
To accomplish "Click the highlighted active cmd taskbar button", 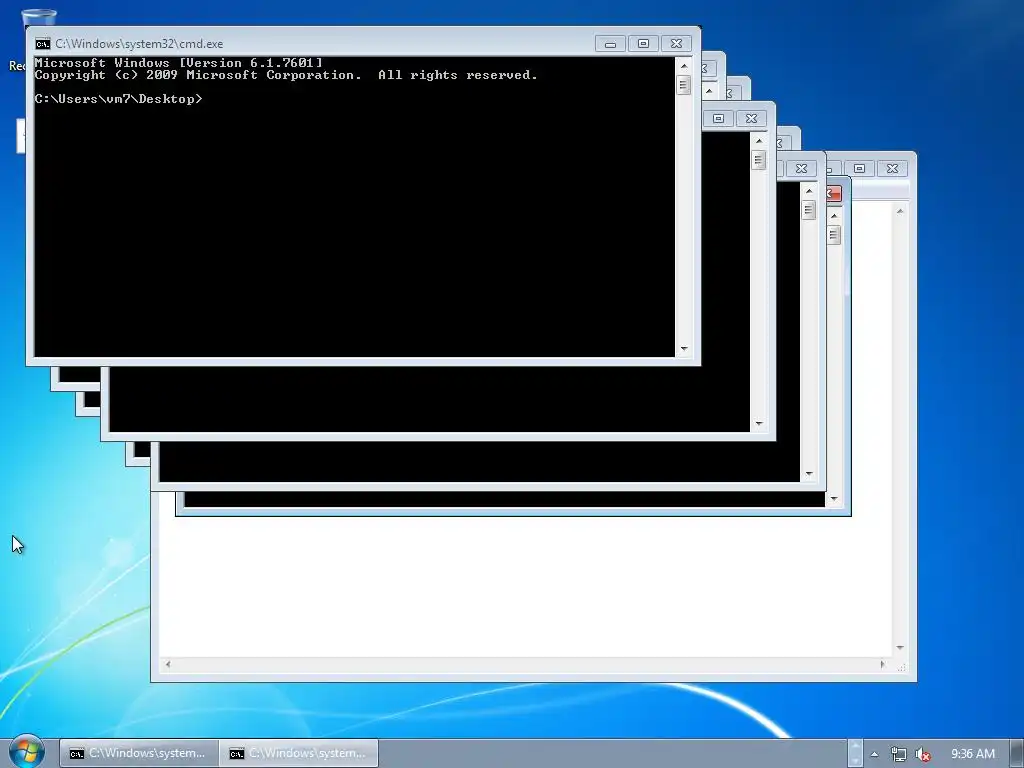I will pyautogui.click(x=298, y=754).
